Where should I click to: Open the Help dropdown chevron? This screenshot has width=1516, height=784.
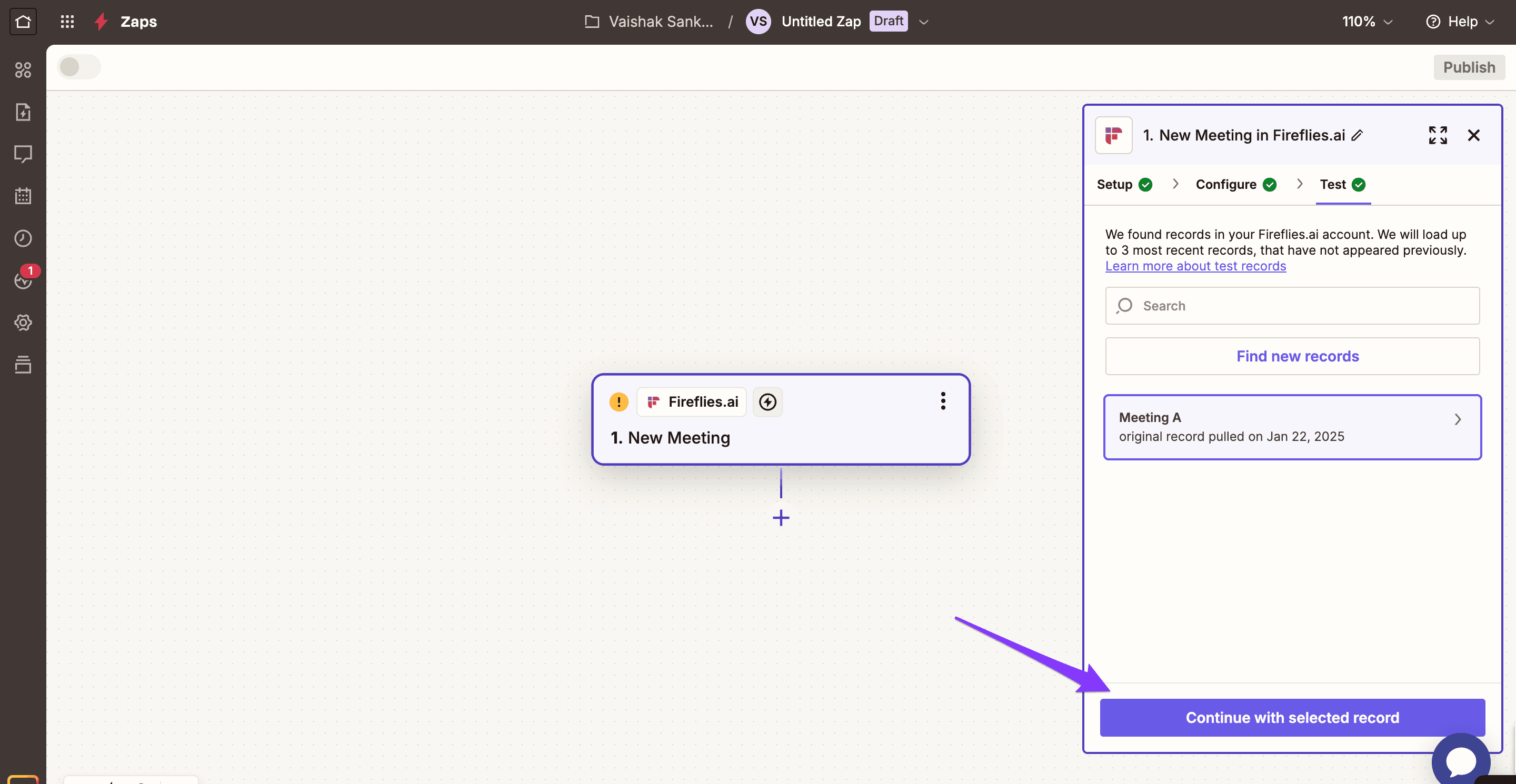(x=1490, y=22)
